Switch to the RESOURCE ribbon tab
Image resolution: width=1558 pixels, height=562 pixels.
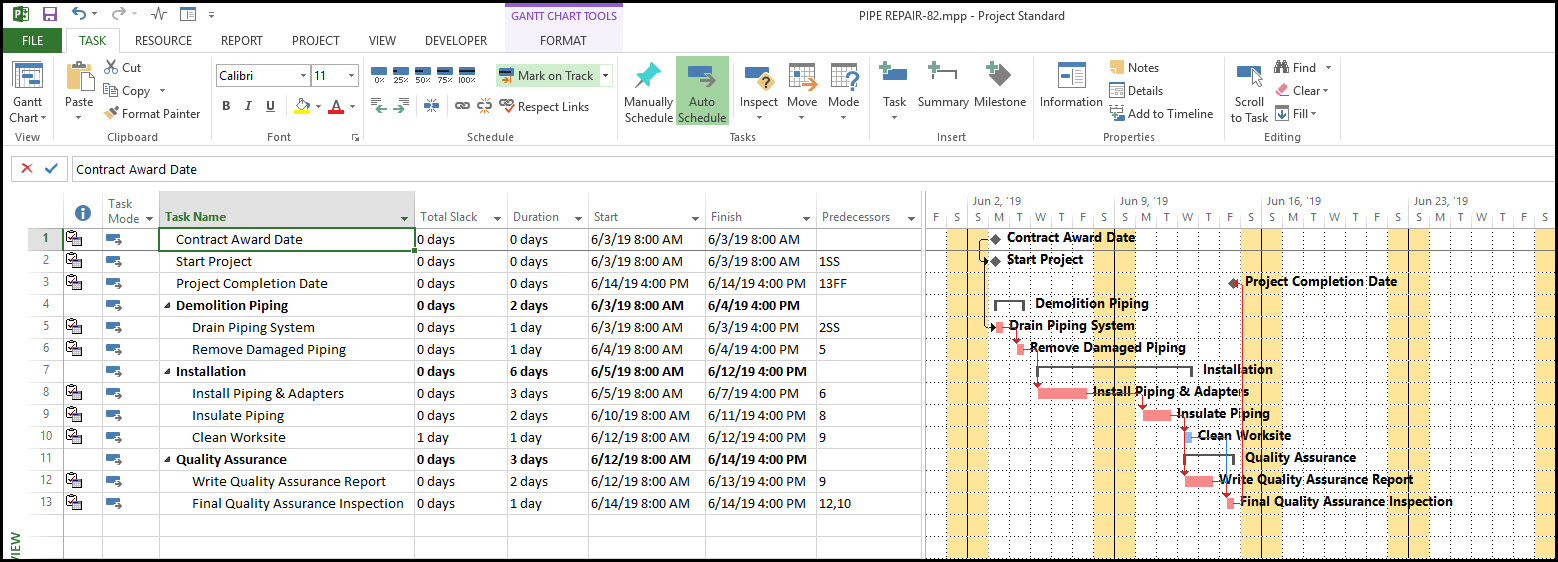(x=163, y=41)
